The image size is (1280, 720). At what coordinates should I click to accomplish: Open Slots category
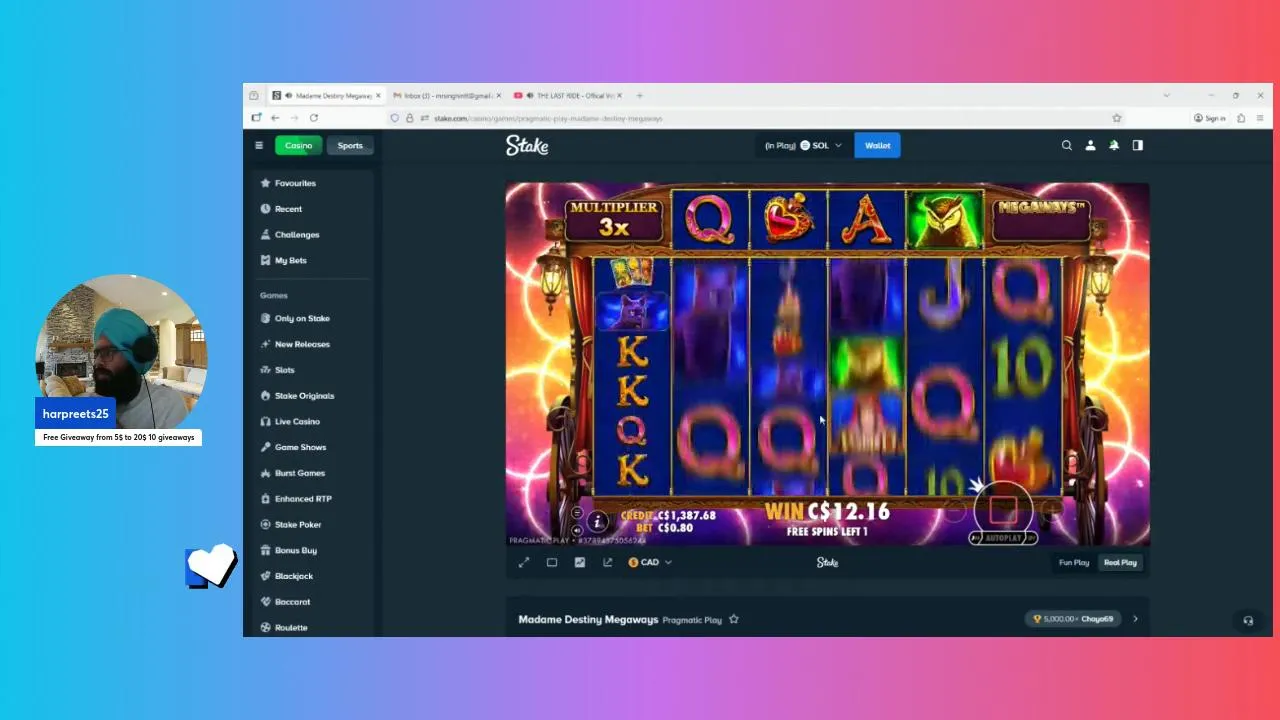310,370
